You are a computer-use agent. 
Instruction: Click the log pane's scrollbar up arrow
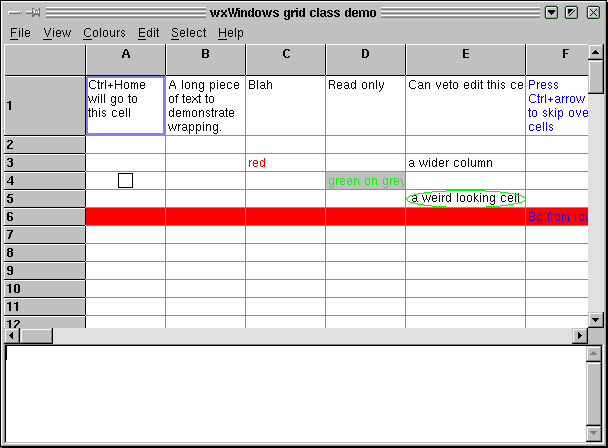click(x=594, y=354)
